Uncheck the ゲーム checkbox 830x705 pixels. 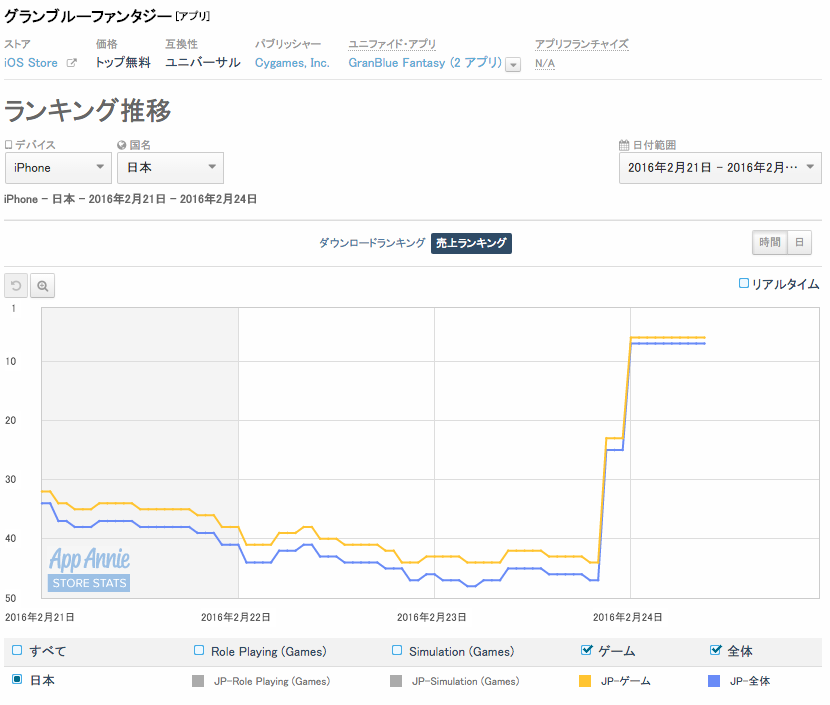(x=587, y=649)
